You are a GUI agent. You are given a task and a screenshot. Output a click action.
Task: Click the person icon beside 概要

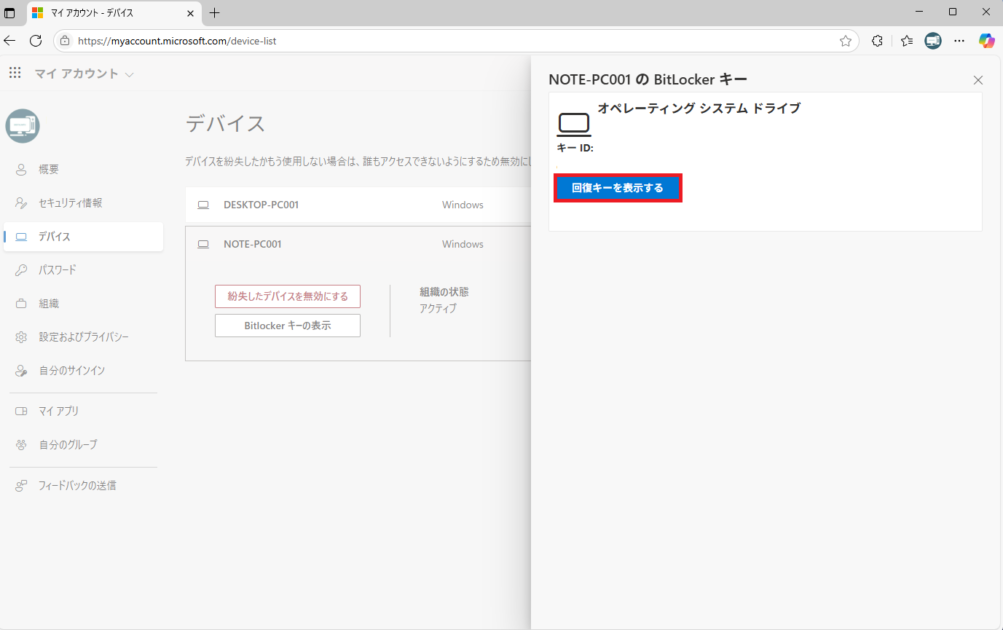click(x=21, y=169)
